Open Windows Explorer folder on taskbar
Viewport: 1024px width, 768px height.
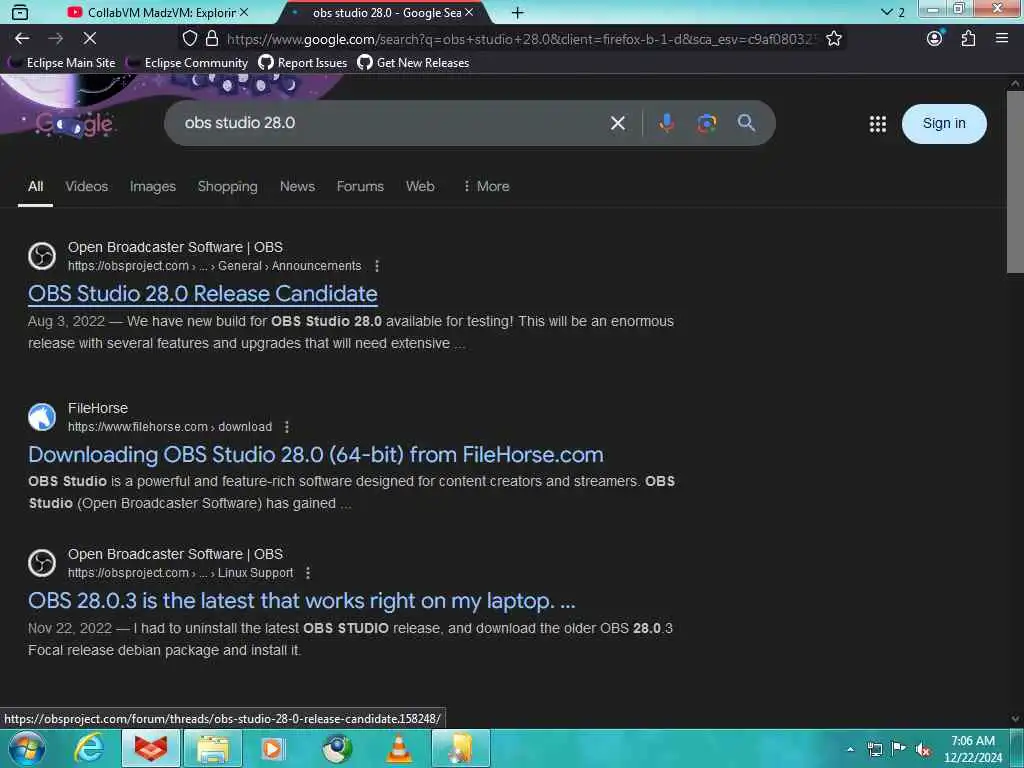213,748
